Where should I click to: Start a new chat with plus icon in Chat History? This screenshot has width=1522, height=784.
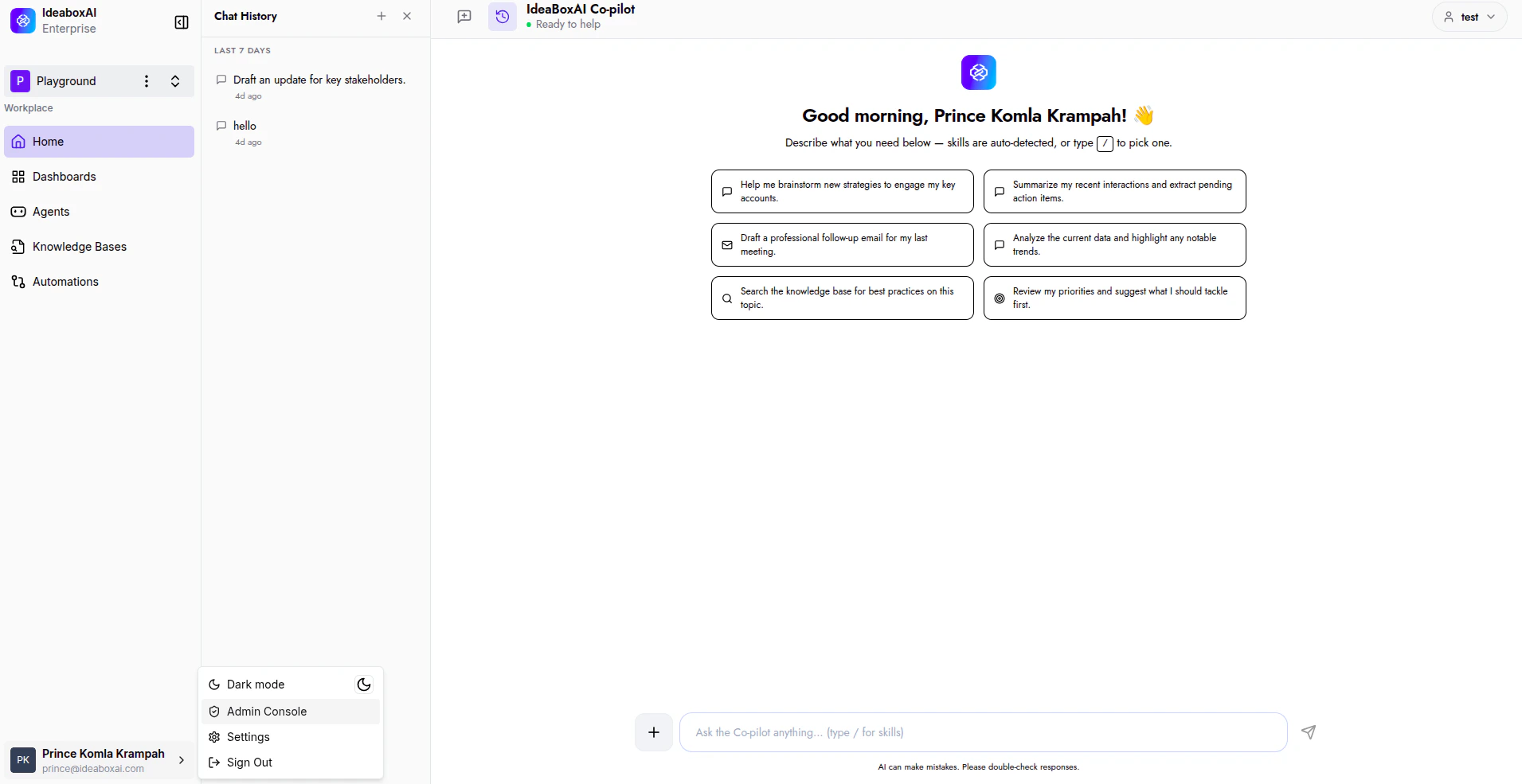pyautogui.click(x=381, y=16)
